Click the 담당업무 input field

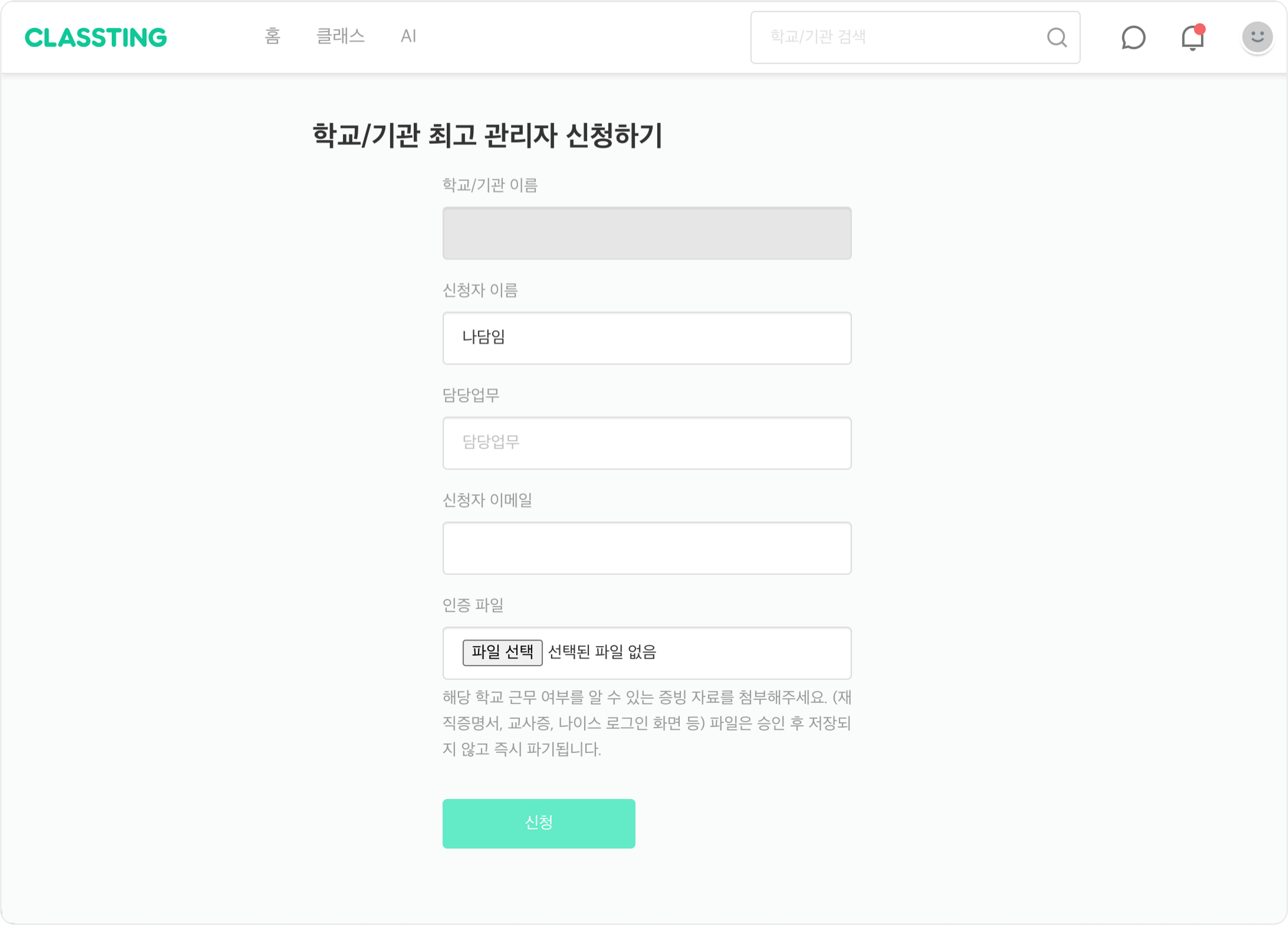click(647, 443)
